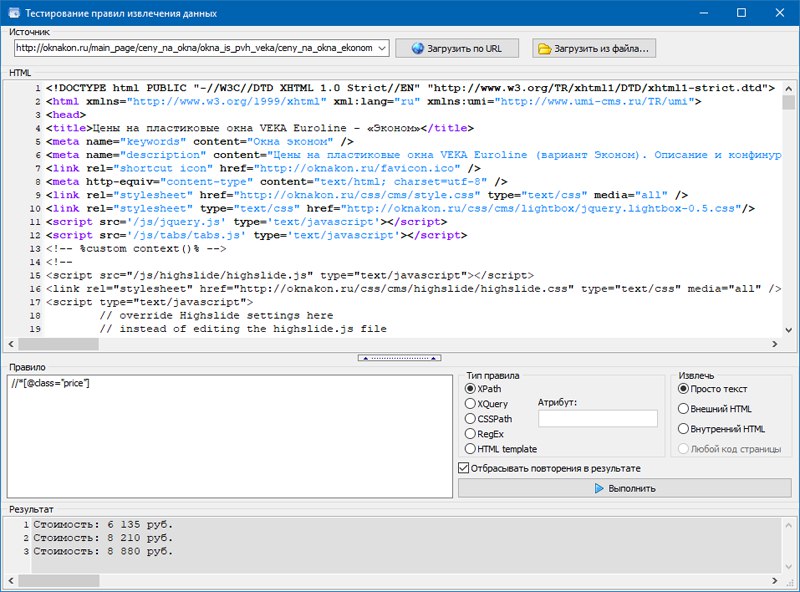
Task: Click HTML pane scroll down arrow
Action: pos(789,330)
